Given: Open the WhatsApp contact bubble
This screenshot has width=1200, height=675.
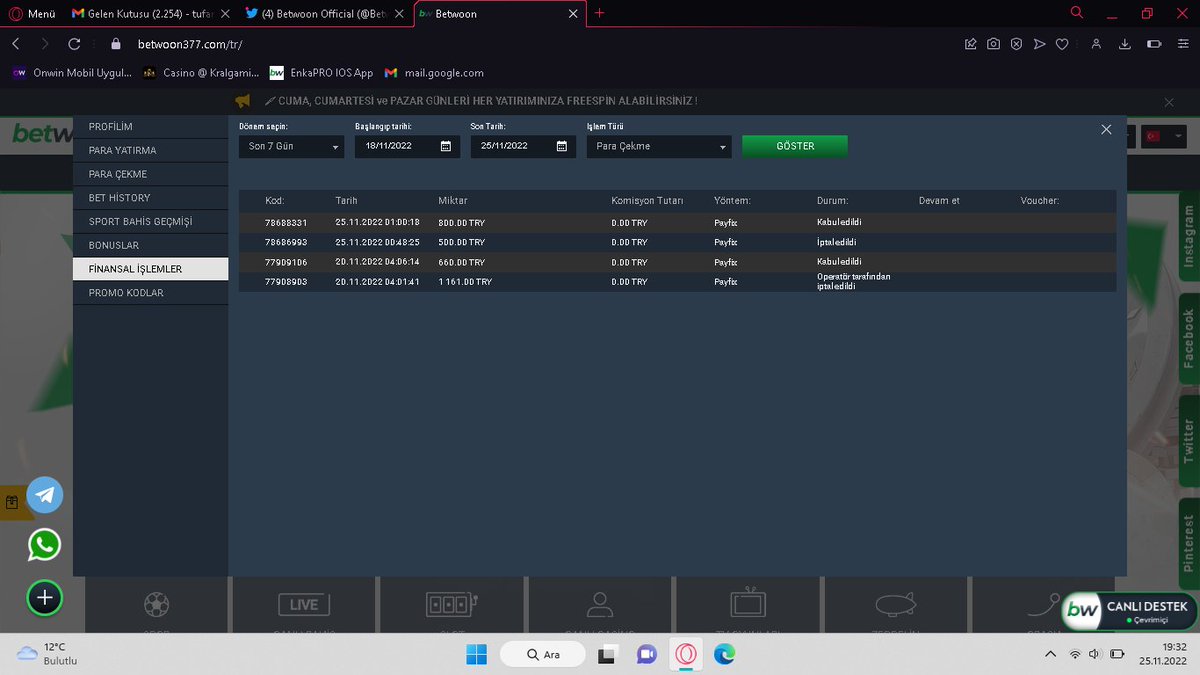Looking at the screenshot, I should tap(44, 545).
